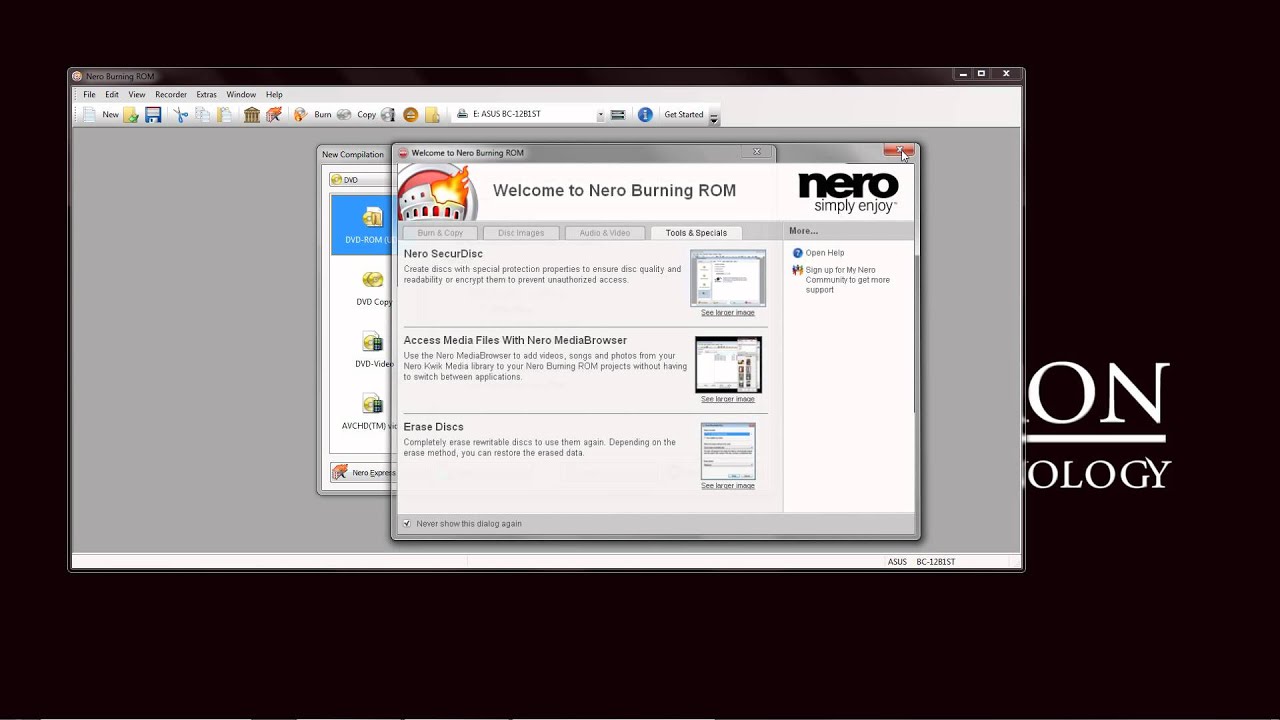Image resolution: width=1280 pixels, height=720 pixels.
Task: Click the New compilation document icon in toolbar
Action: point(90,115)
